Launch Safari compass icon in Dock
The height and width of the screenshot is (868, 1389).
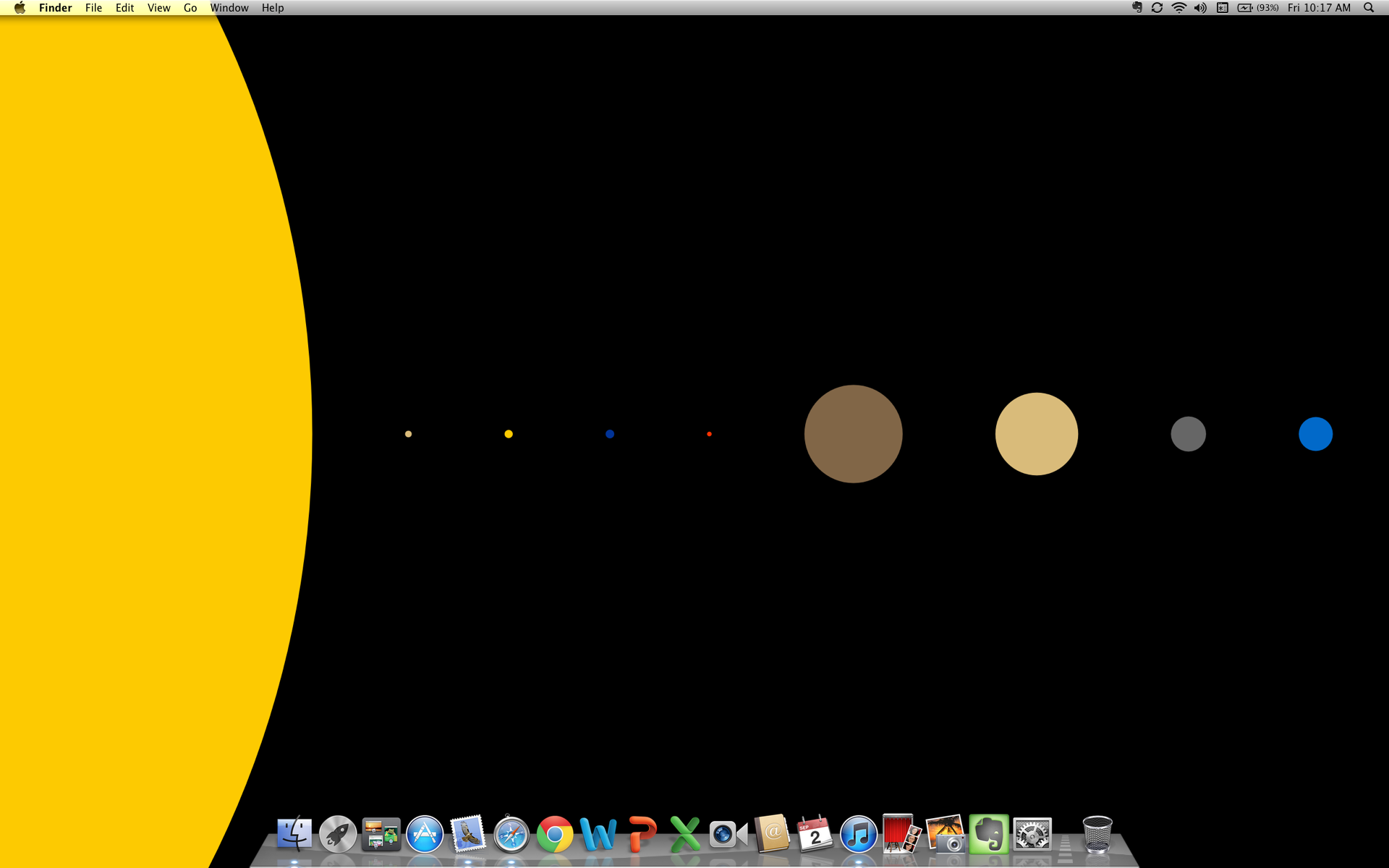(511, 834)
